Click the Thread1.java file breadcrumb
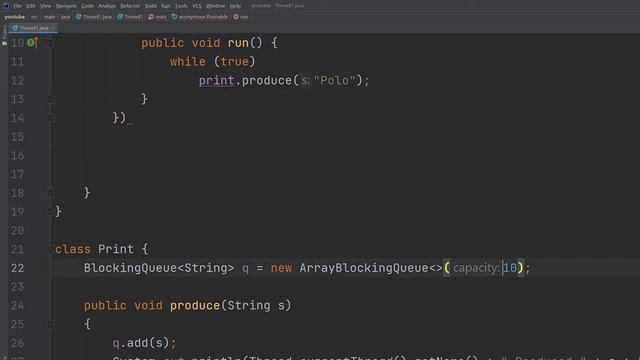The image size is (640, 360). tap(94, 17)
